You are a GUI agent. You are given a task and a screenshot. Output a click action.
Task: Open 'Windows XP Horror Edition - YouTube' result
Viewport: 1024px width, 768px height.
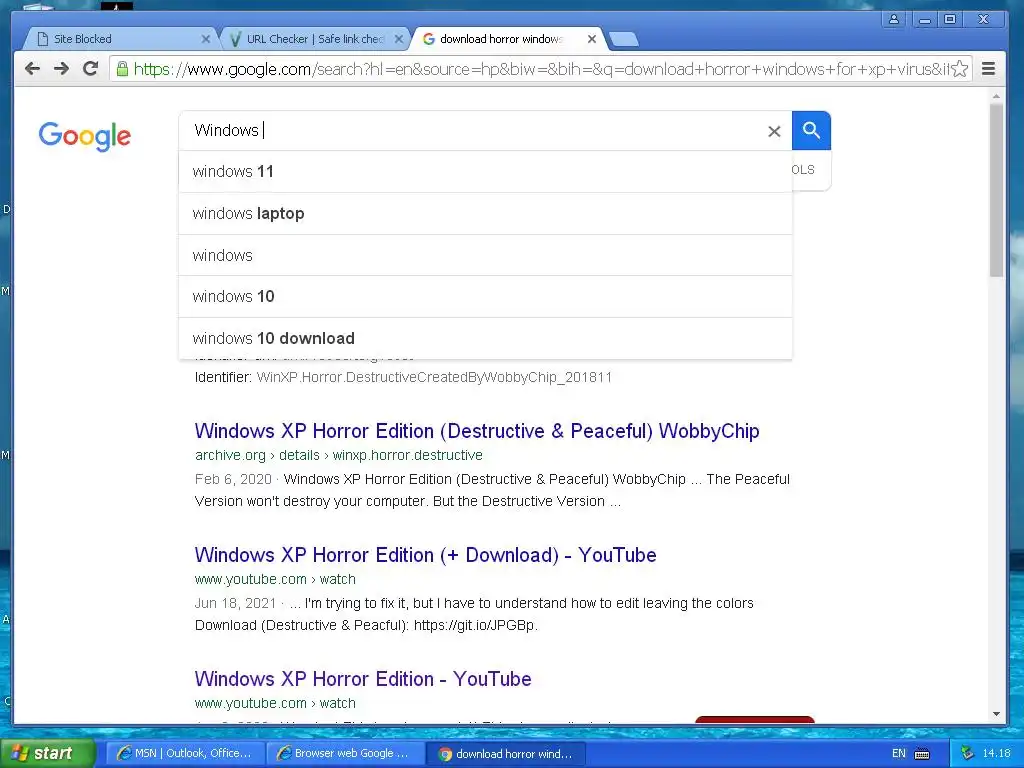pos(363,679)
